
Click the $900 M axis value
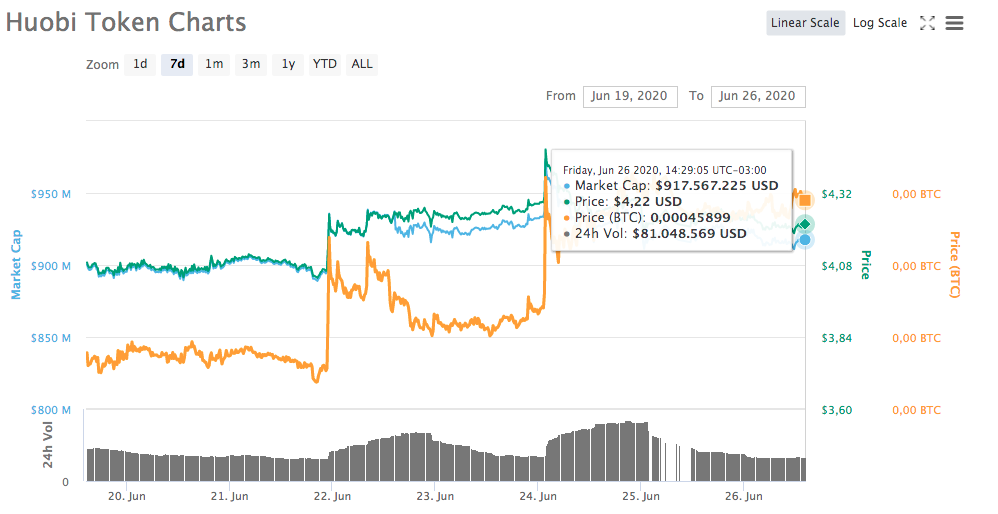point(51,266)
